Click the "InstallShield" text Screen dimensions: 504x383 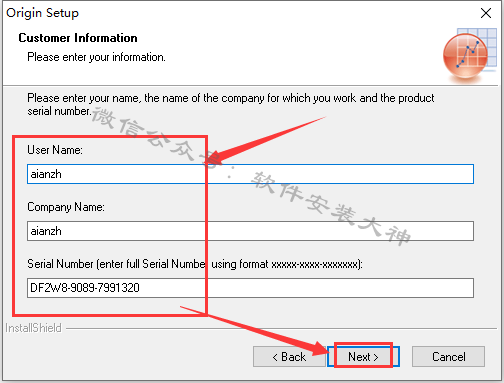point(33,328)
